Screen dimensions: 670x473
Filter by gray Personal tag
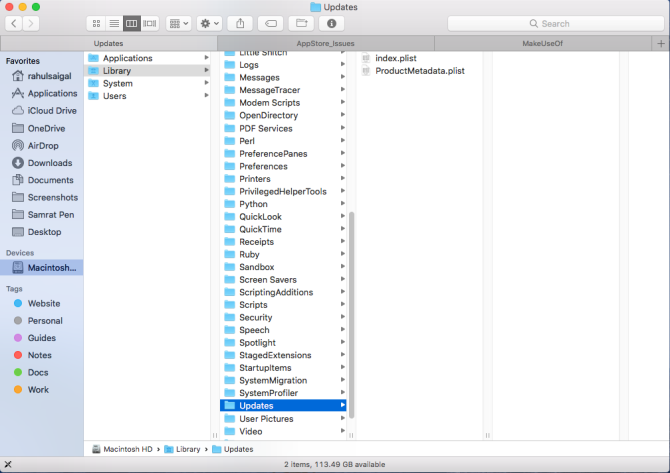pyautogui.click(x=38, y=320)
